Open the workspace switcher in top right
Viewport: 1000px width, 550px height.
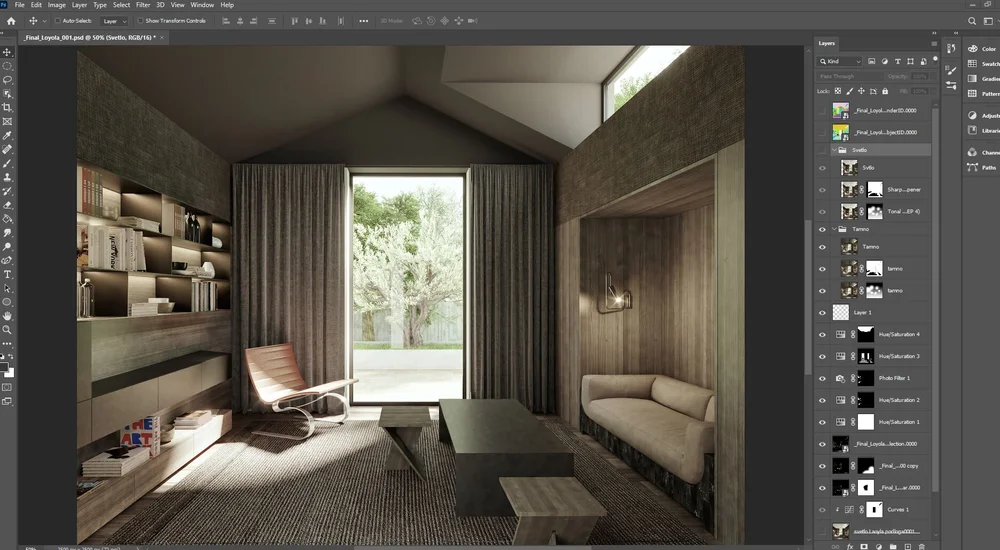point(987,21)
